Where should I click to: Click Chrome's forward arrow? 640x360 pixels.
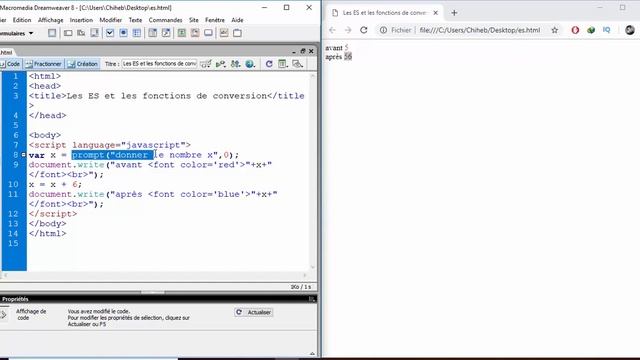click(x=348, y=30)
